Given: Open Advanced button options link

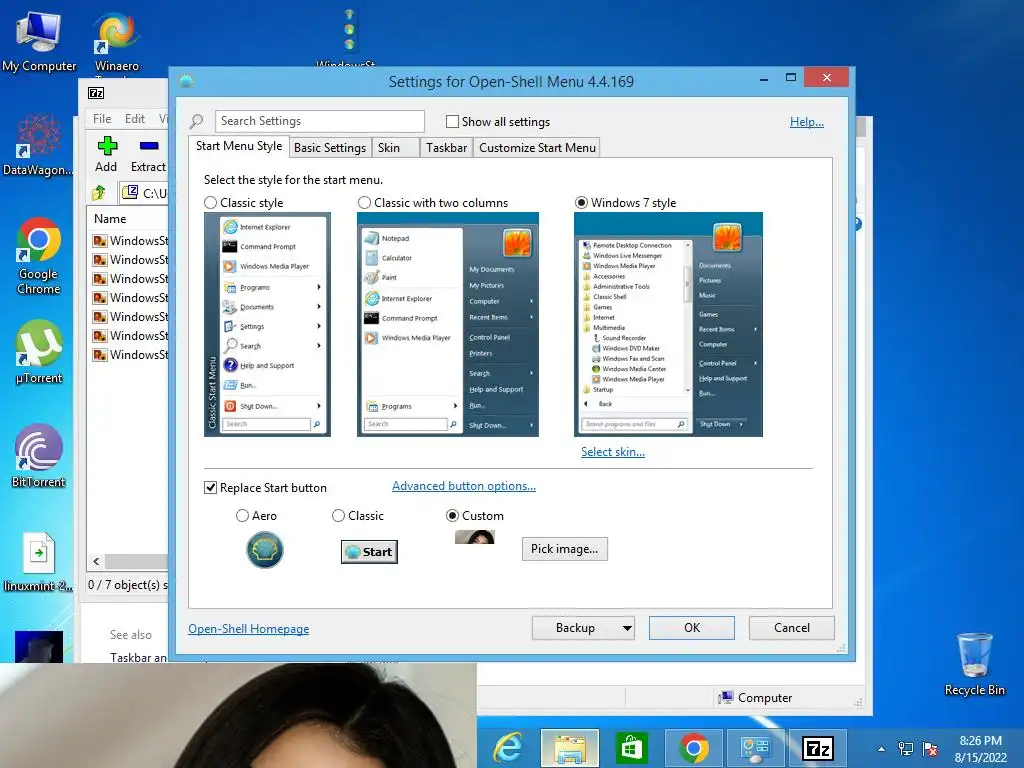Looking at the screenshot, I should point(464,486).
